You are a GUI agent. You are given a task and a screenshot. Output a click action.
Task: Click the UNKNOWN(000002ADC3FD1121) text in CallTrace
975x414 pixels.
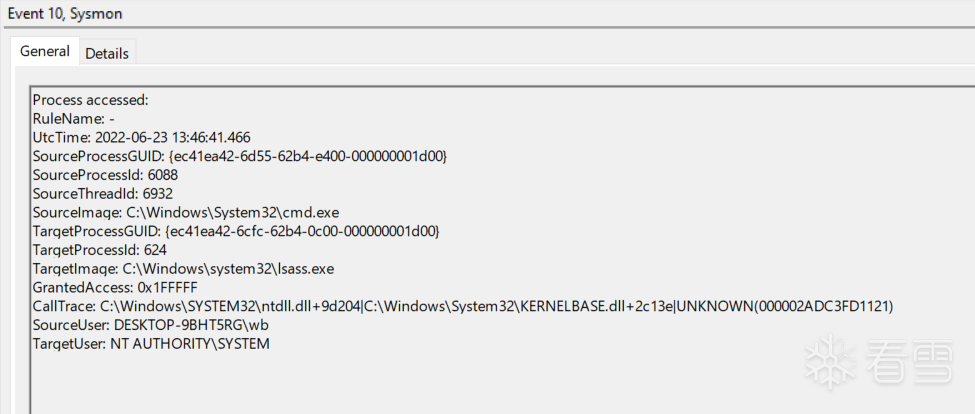(x=785, y=306)
